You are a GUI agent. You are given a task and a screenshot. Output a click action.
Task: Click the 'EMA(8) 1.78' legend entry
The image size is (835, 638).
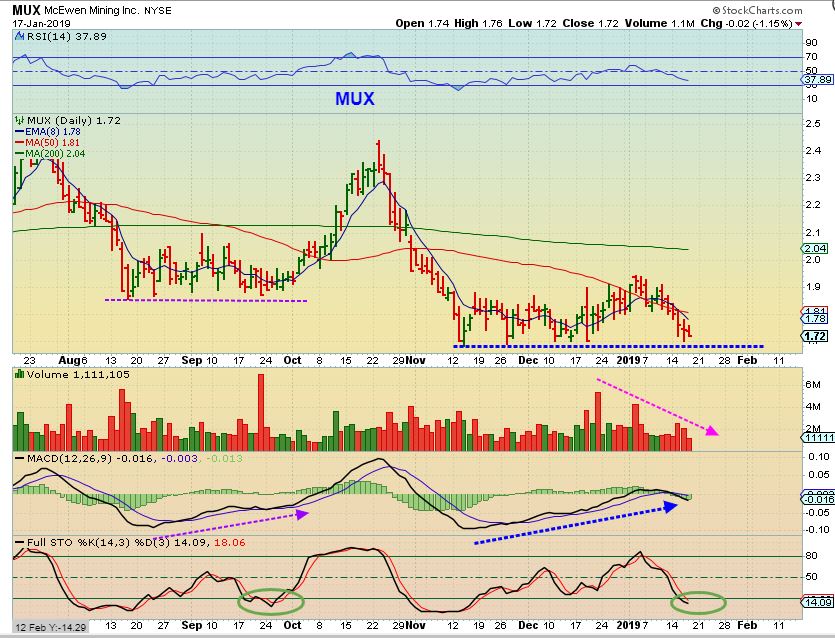pyautogui.click(x=53, y=132)
